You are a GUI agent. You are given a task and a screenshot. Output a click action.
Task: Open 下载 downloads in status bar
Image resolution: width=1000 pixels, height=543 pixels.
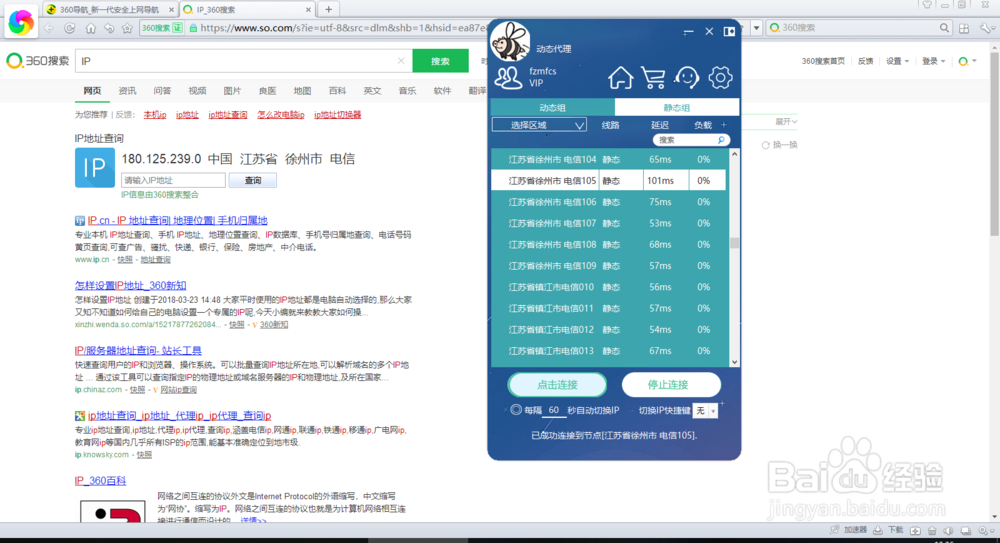click(888, 530)
